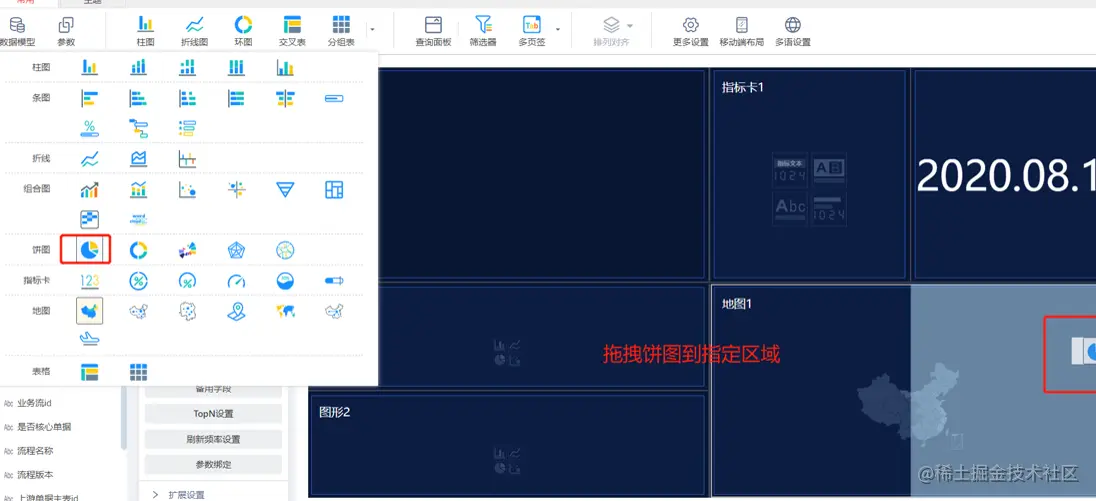The height and width of the screenshot is (501, 1096).
Task: Select the butterfly comparison bar chart icon
Action: pyautogui.click(x=285, y=99)
